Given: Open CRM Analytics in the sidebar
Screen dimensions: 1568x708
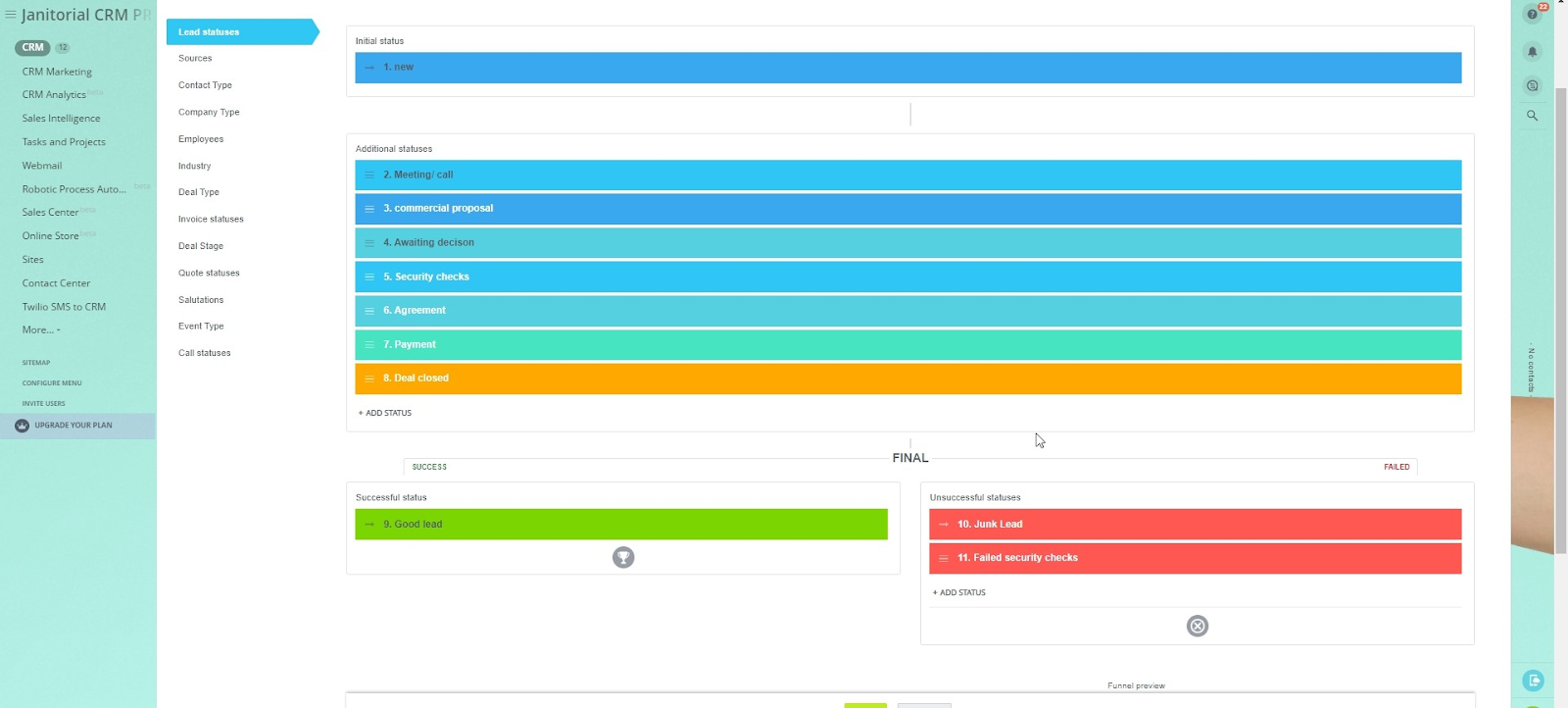Looking at the screenshot, I should coord(54,95).
